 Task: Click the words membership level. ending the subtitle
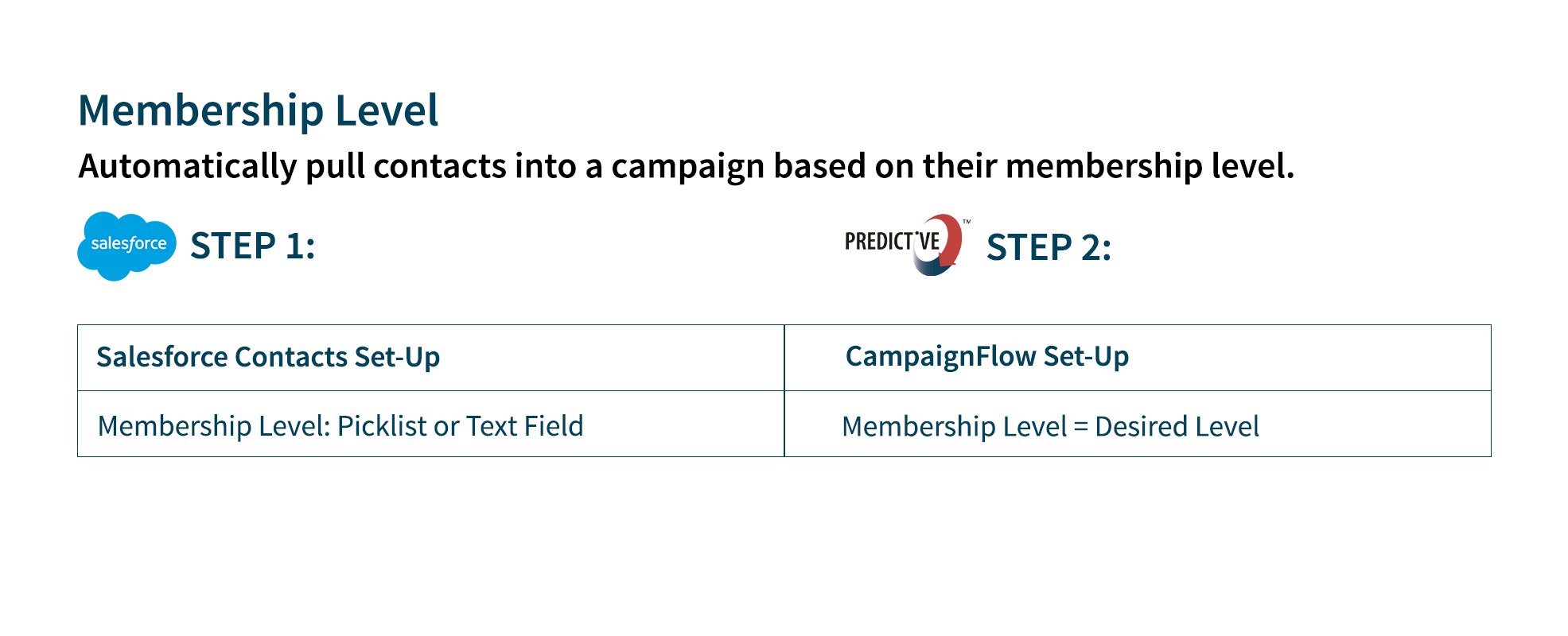click(x=1150, y=167)
